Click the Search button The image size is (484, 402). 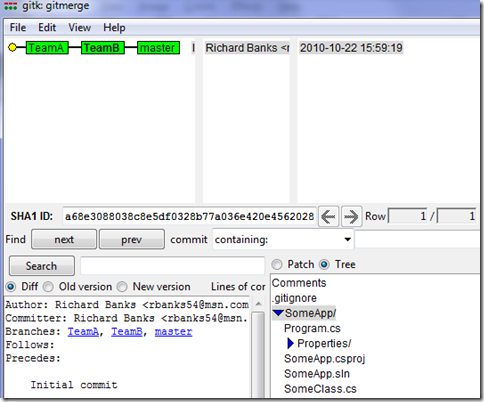(x=42, y=266)
